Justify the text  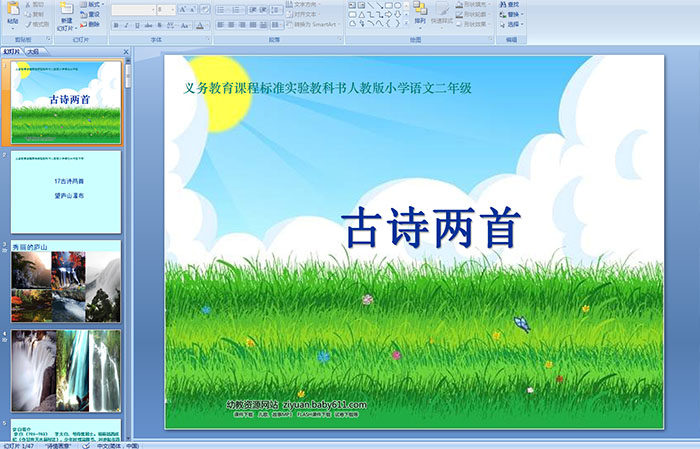tap(253, 25)
